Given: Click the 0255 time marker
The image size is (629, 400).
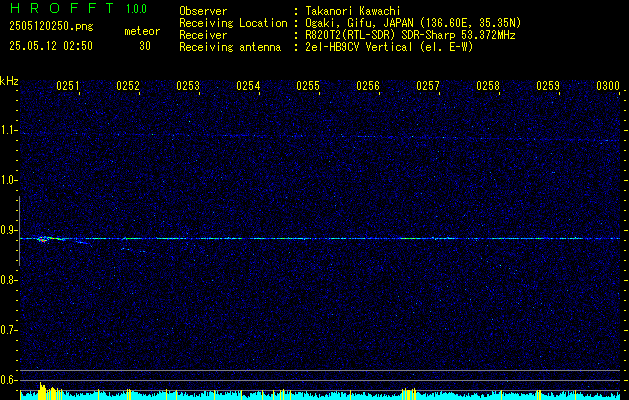Looking at the screenshot, I should pyautogui.click(x=308, y=86).
